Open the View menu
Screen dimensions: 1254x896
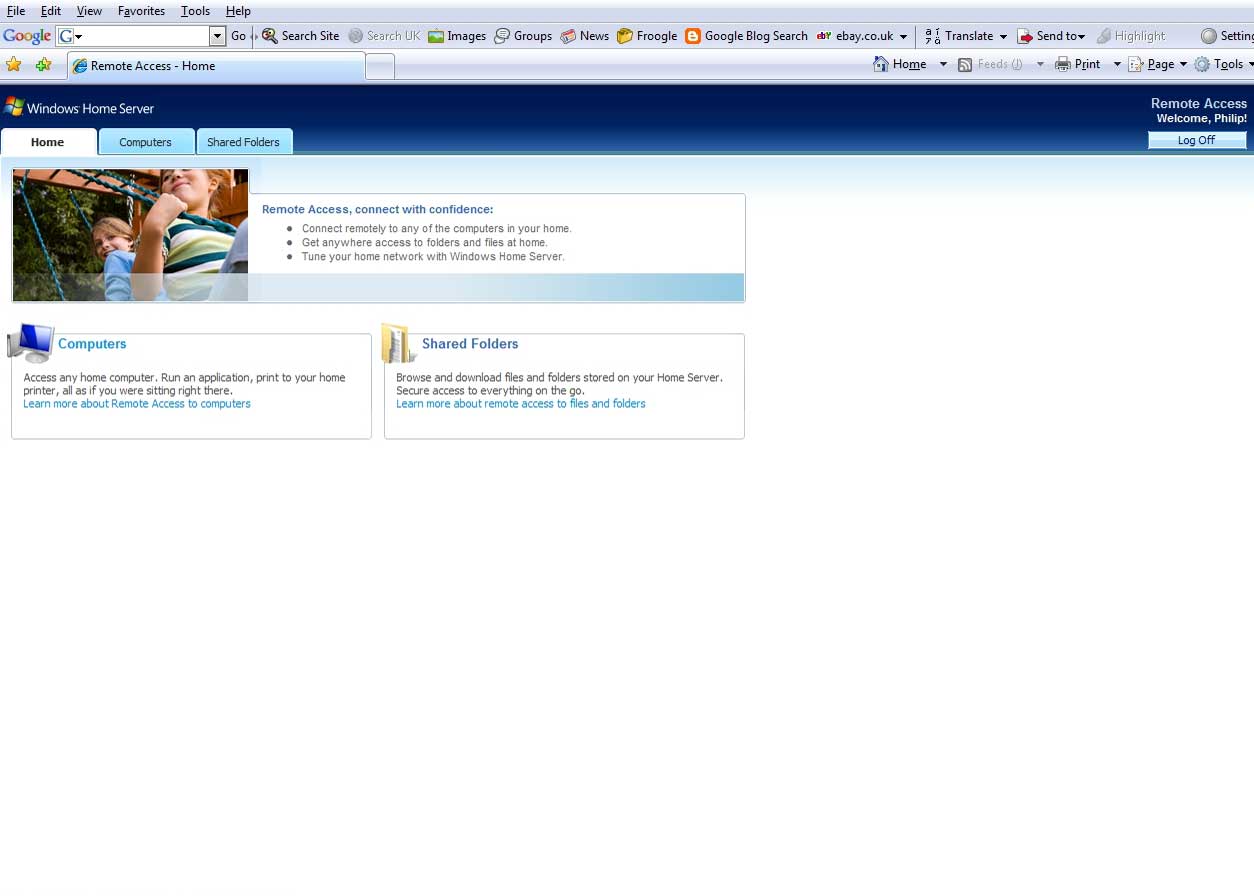click(89, 11)
